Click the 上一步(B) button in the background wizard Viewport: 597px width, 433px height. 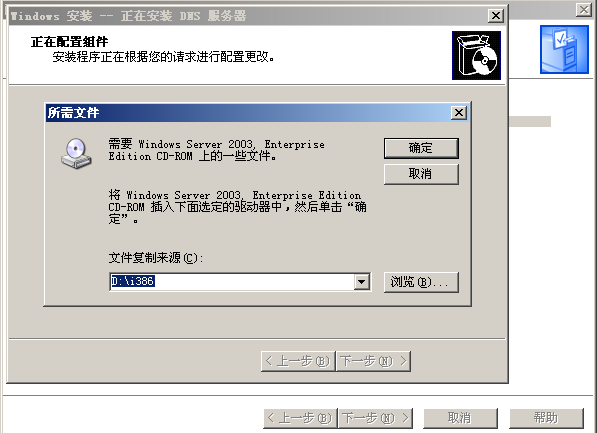click(300, 418)
